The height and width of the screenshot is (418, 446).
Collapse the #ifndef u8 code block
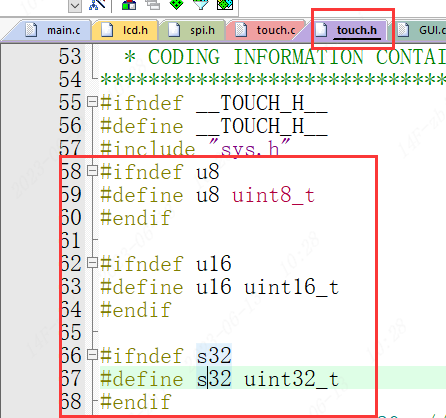tap(92, 171)
